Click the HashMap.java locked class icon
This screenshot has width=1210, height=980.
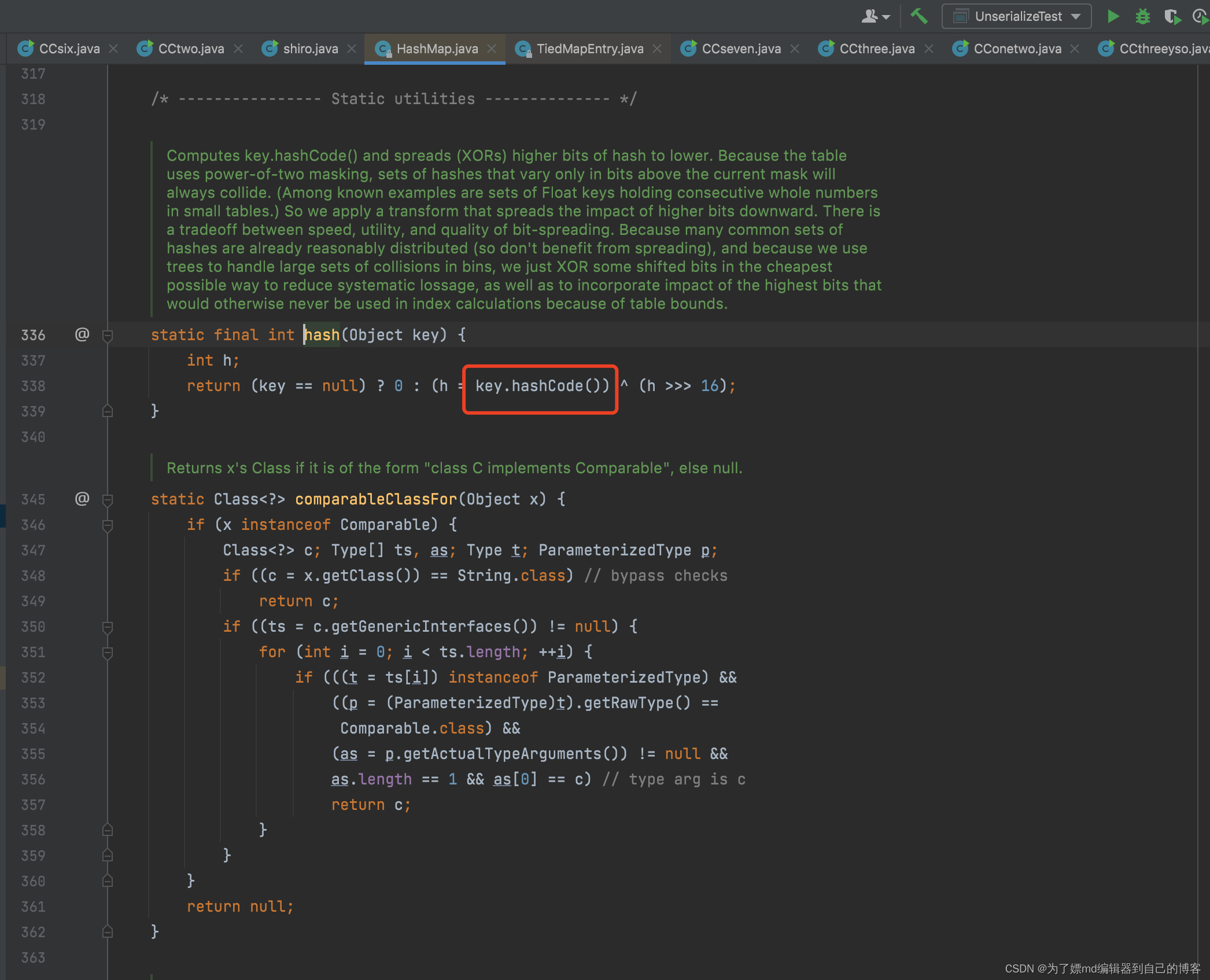coord(383,49)
